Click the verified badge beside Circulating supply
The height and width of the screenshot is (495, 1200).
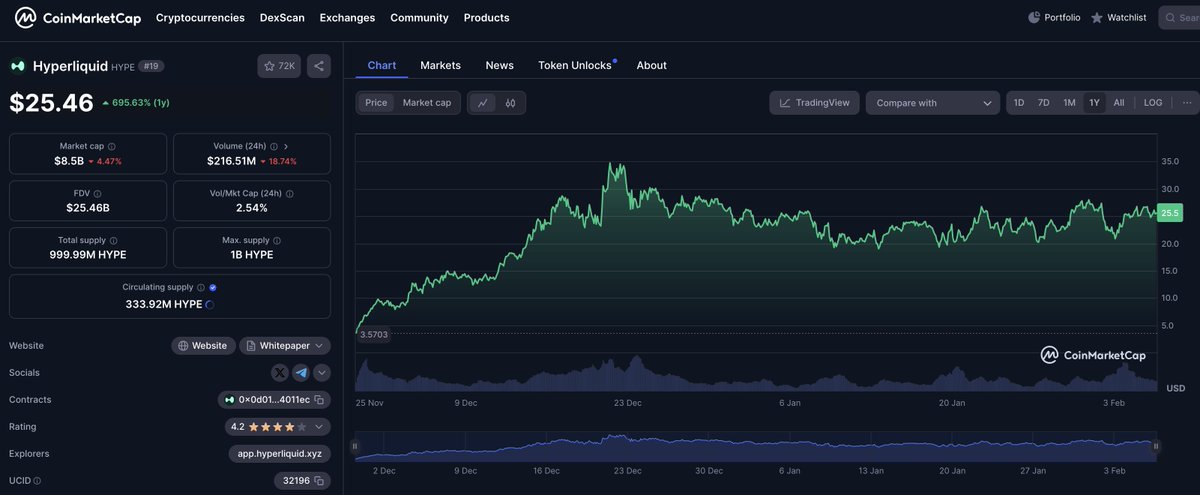pos(213,288)
